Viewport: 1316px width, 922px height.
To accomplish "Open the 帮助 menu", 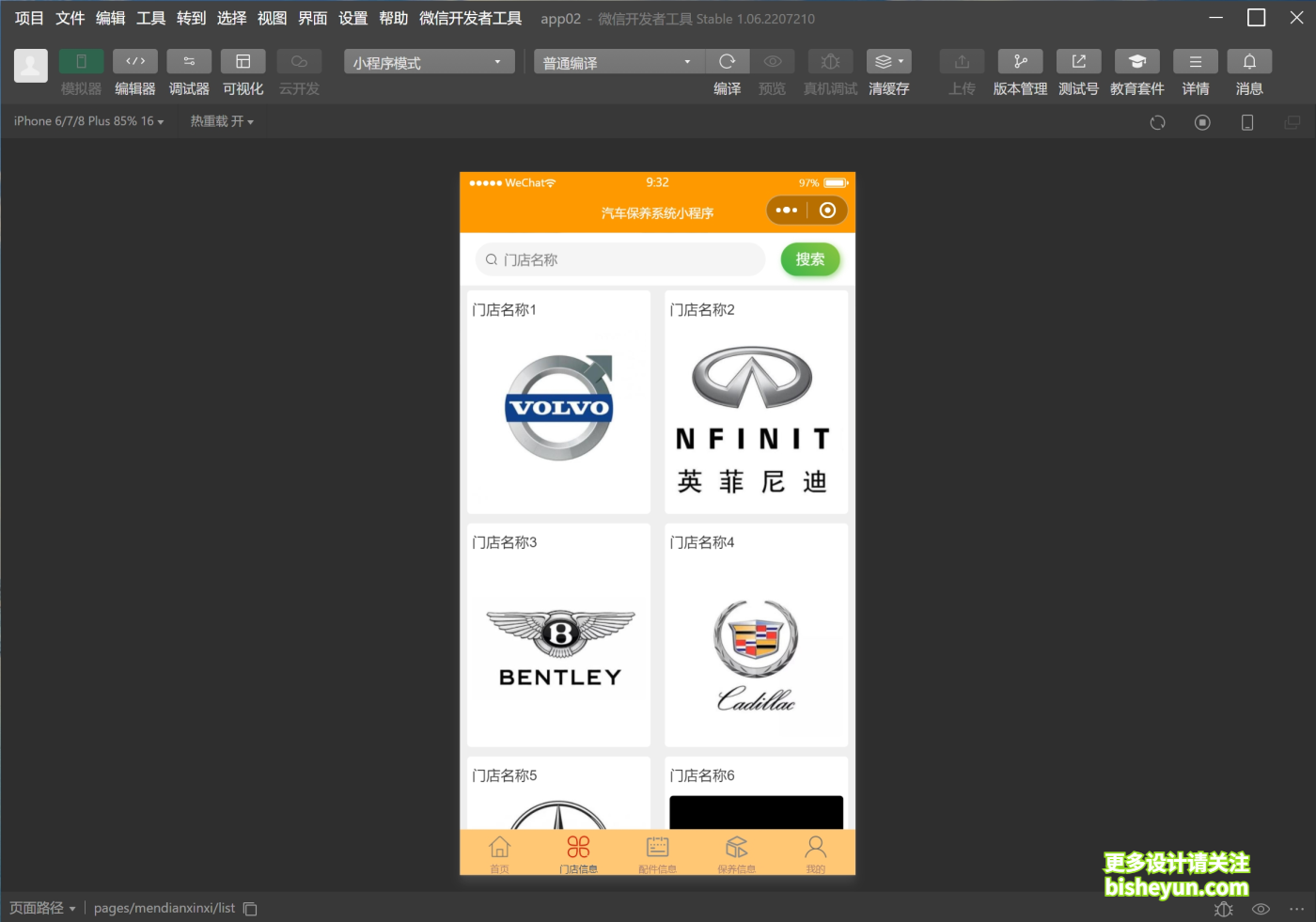I will click(393, 18).
